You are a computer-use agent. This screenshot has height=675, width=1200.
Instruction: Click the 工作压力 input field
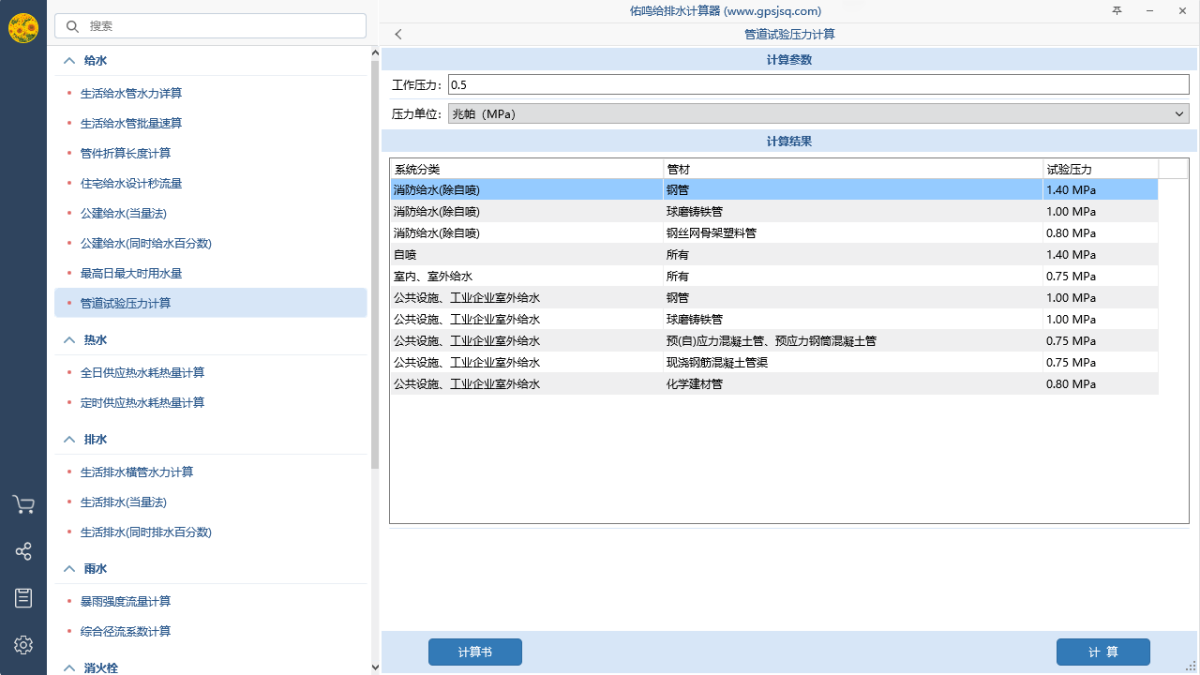(817, 85)
